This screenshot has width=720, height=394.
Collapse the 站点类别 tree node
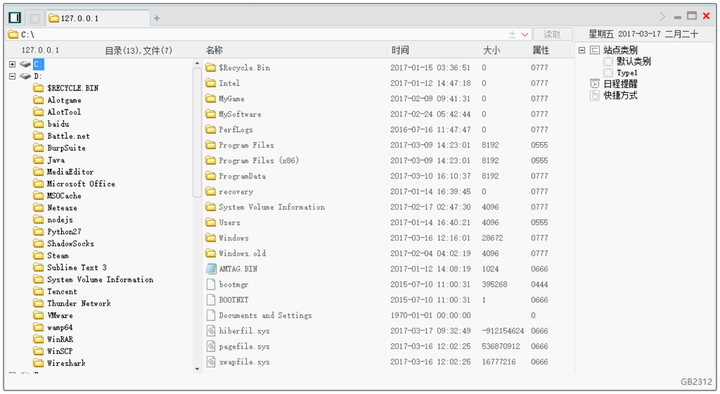pos(582,50)
